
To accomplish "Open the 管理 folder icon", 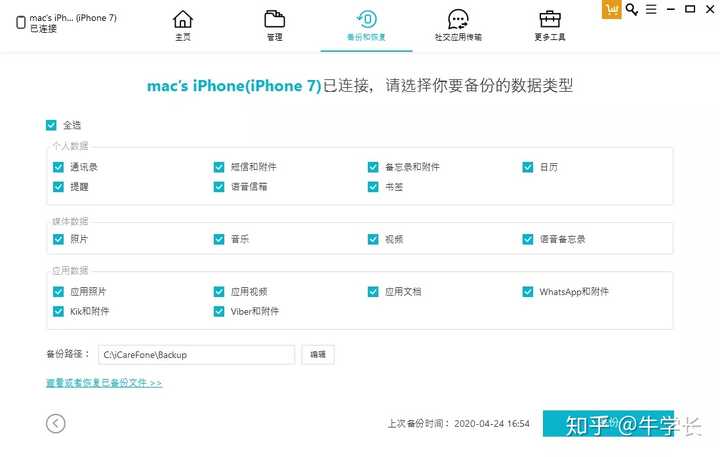I will (x=275, y=20).
